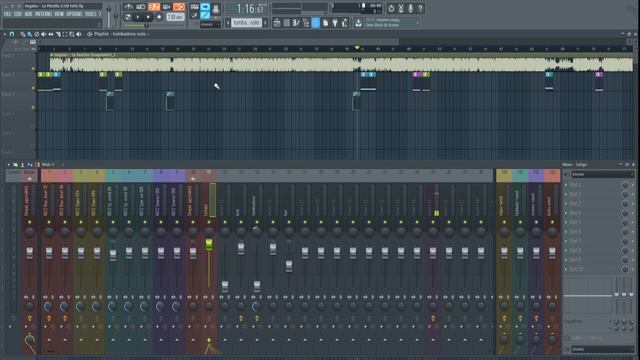Open the OPTIONS menu
The width and height of the screenshot is (640, 360).
[74, 14]
